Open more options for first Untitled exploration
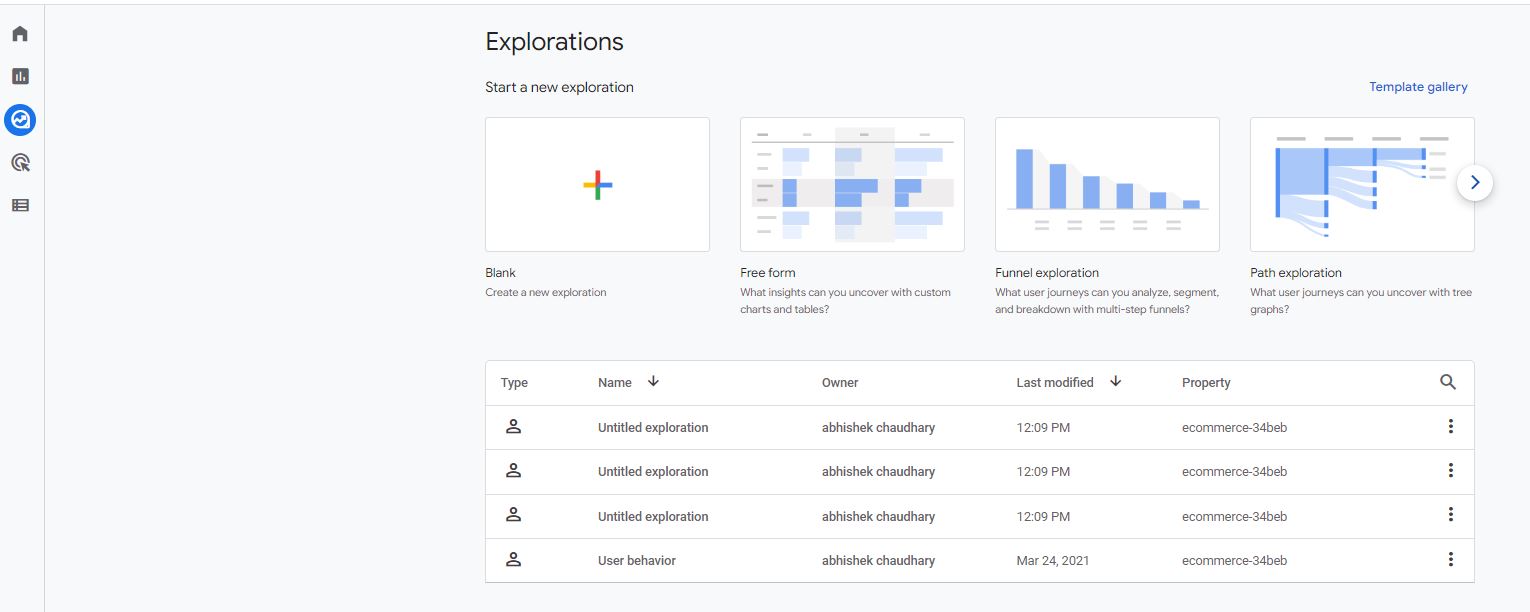This screenshot has width=1530, height=612. pos(1450,427)
